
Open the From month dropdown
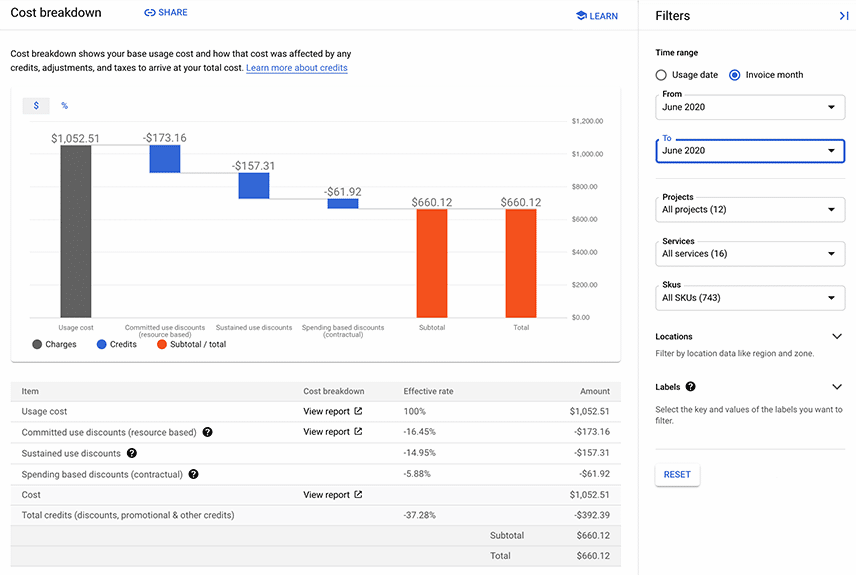tap(750, 107)
